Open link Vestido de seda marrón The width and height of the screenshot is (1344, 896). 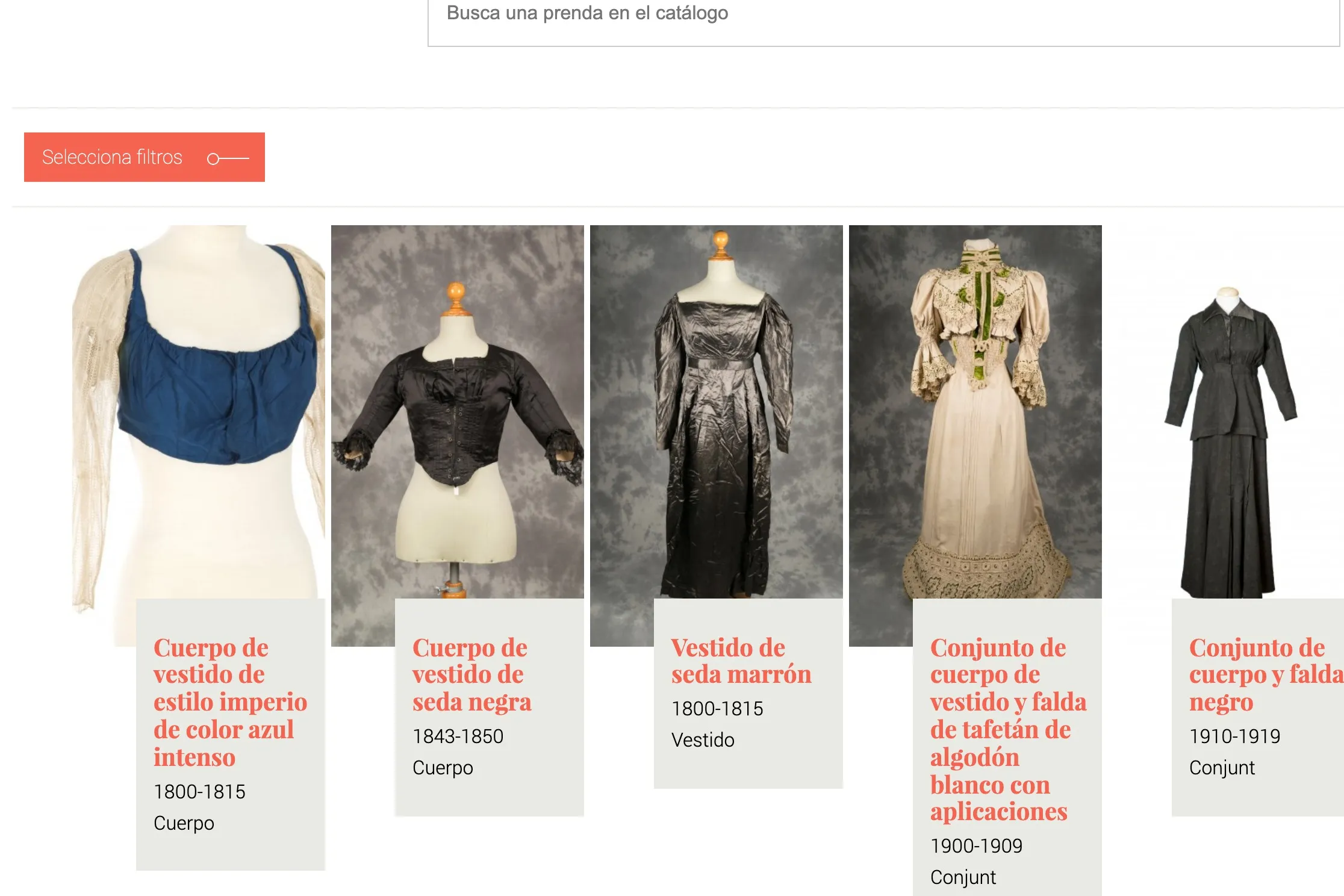coord(741,661)
